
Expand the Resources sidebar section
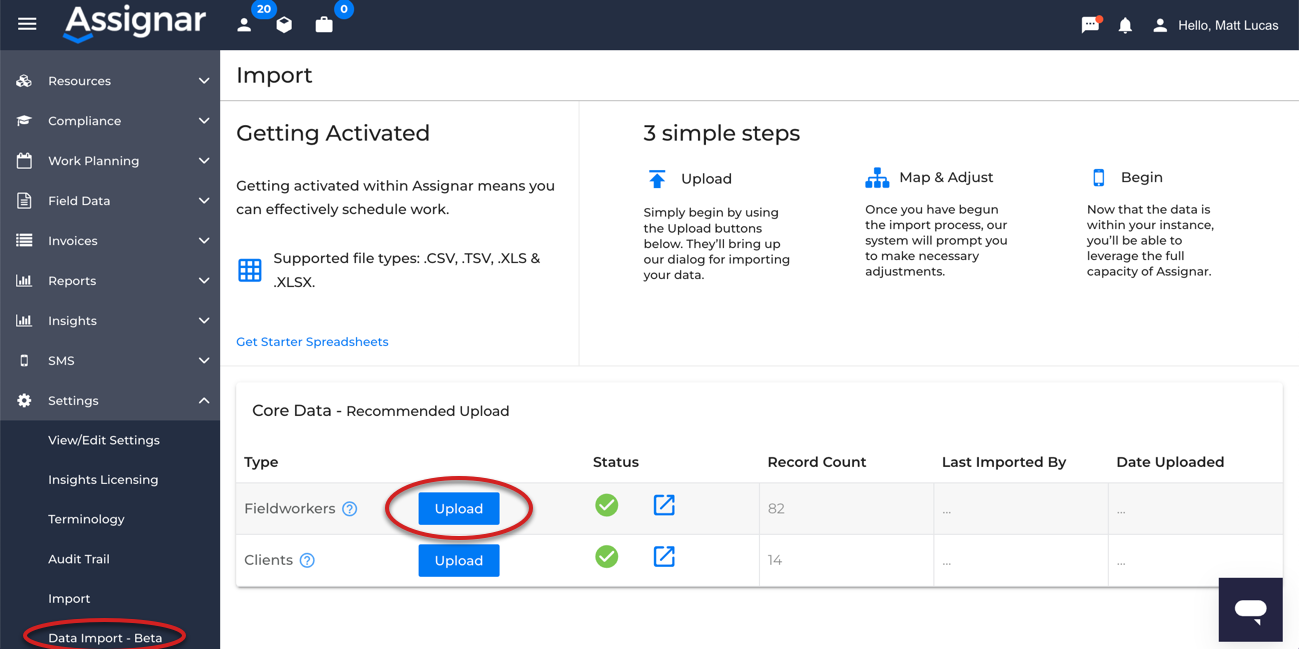coord(110,81)
